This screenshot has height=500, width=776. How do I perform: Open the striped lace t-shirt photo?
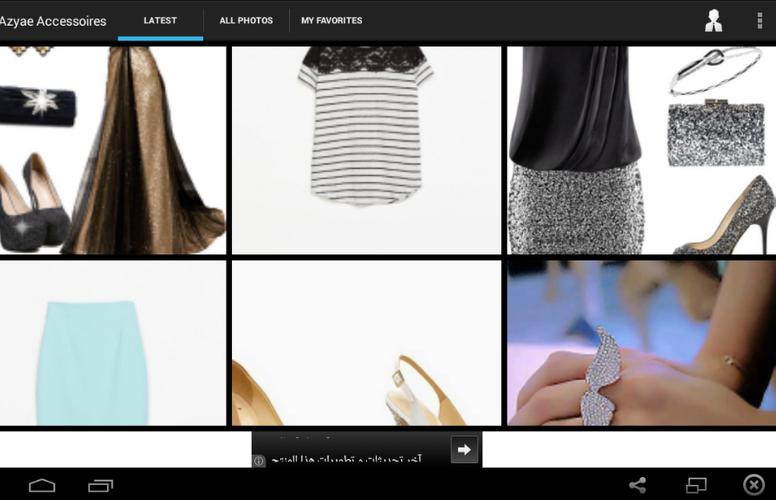click(x=366, y=150)
